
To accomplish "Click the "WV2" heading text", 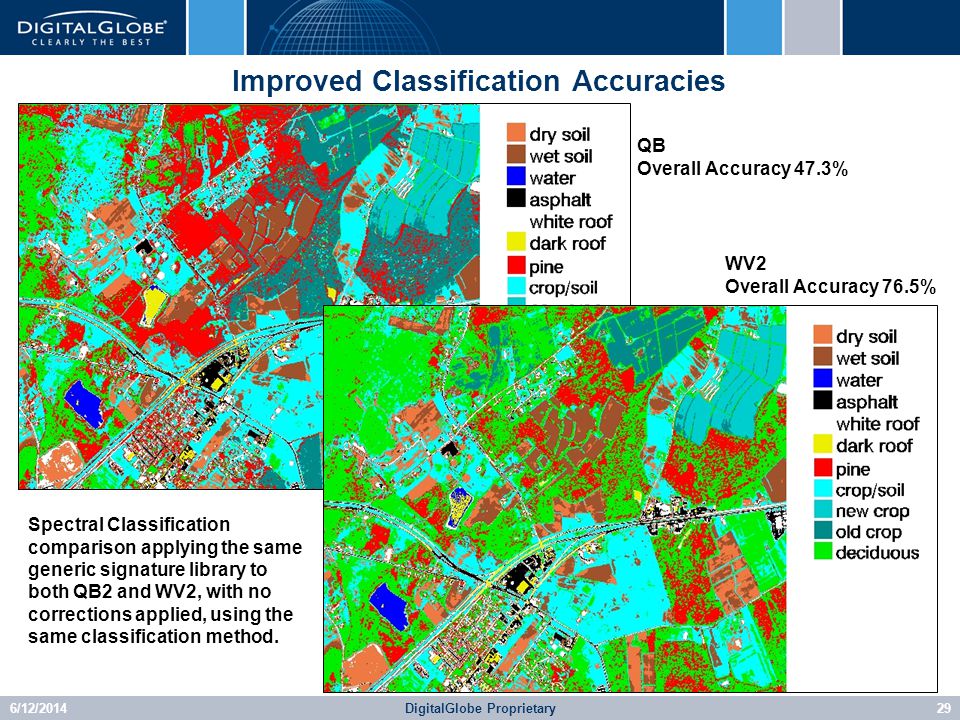I will coord(745,264).
